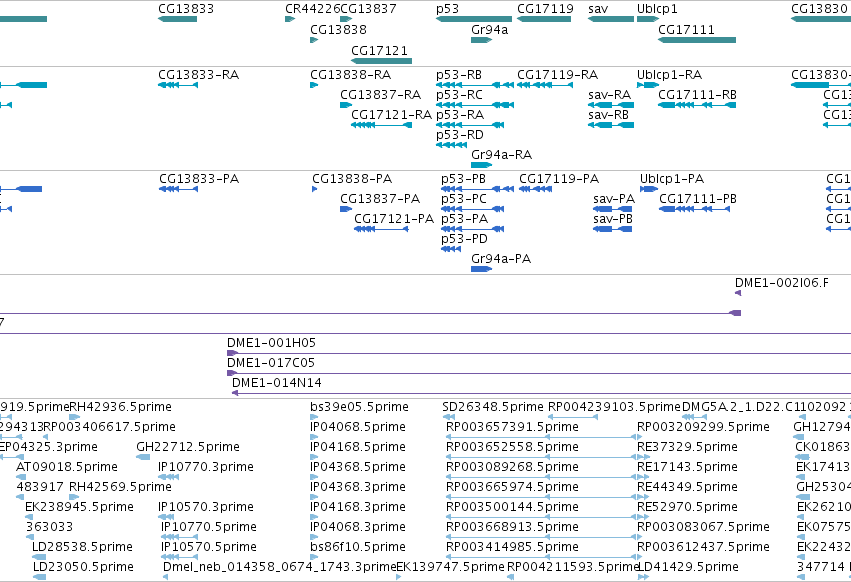Click the AT09018.5prime EST label

click(x=67, y=467)
